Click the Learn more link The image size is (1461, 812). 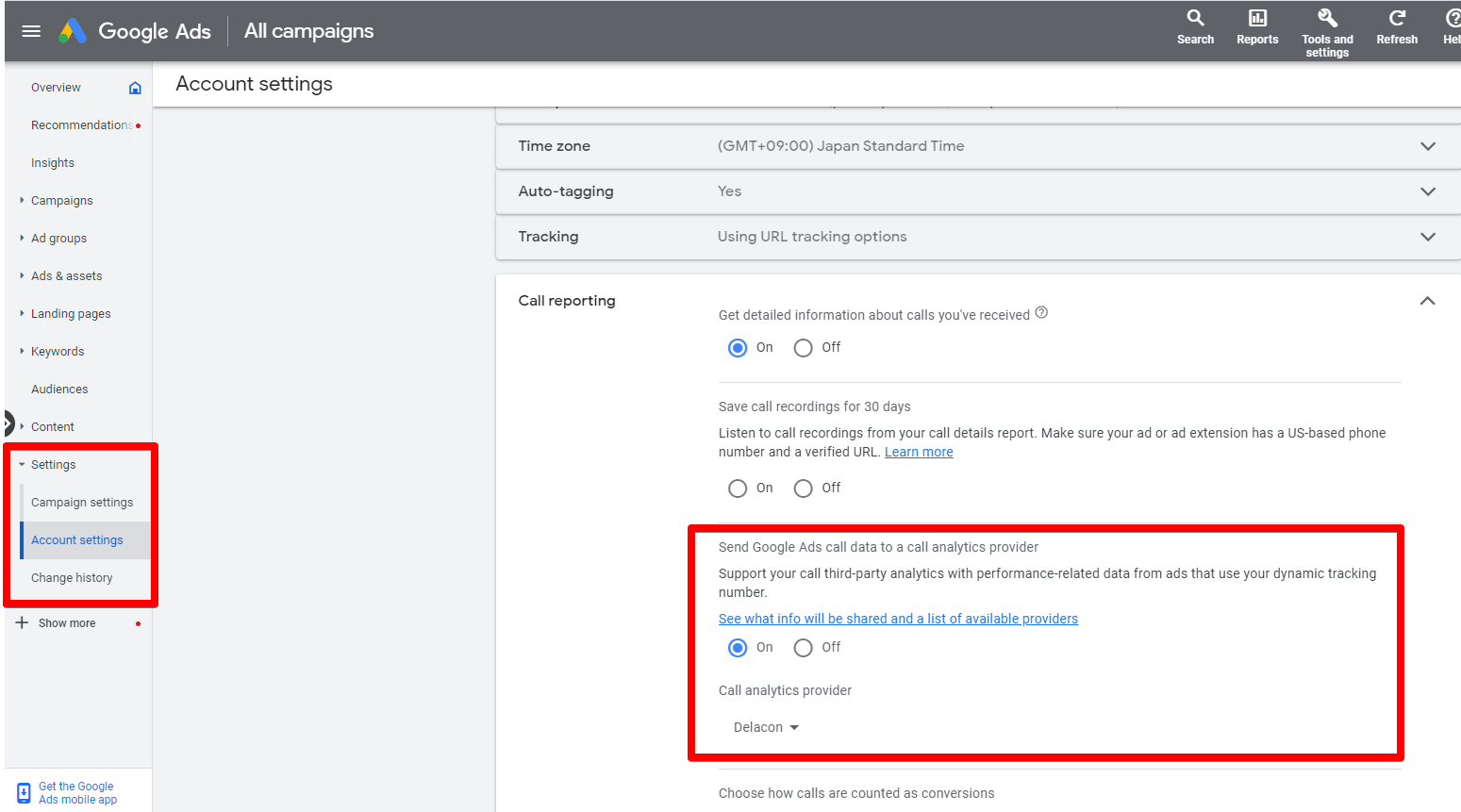919,452
